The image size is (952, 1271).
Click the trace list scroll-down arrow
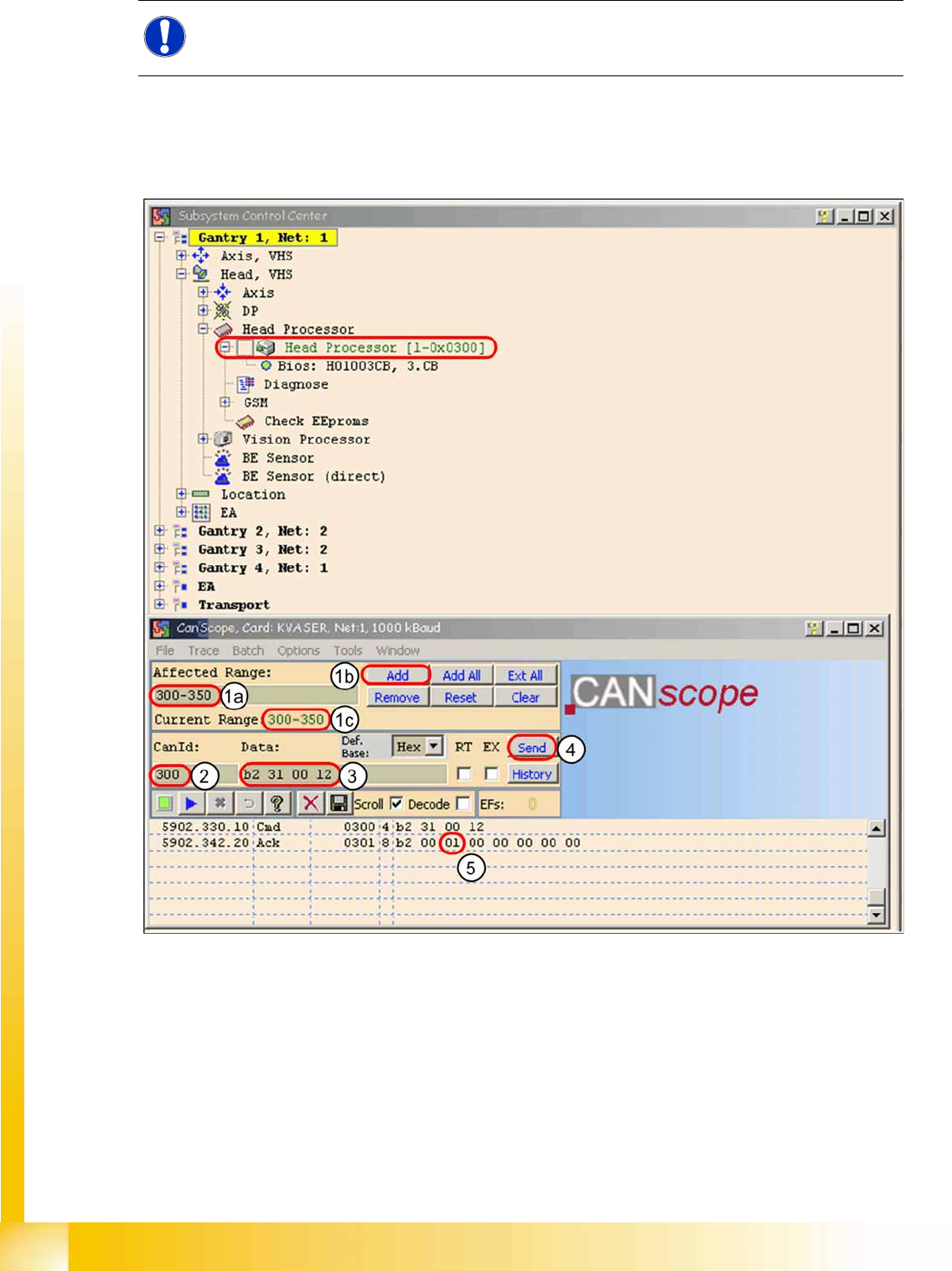pyautogui.click(x=877, y=916)
